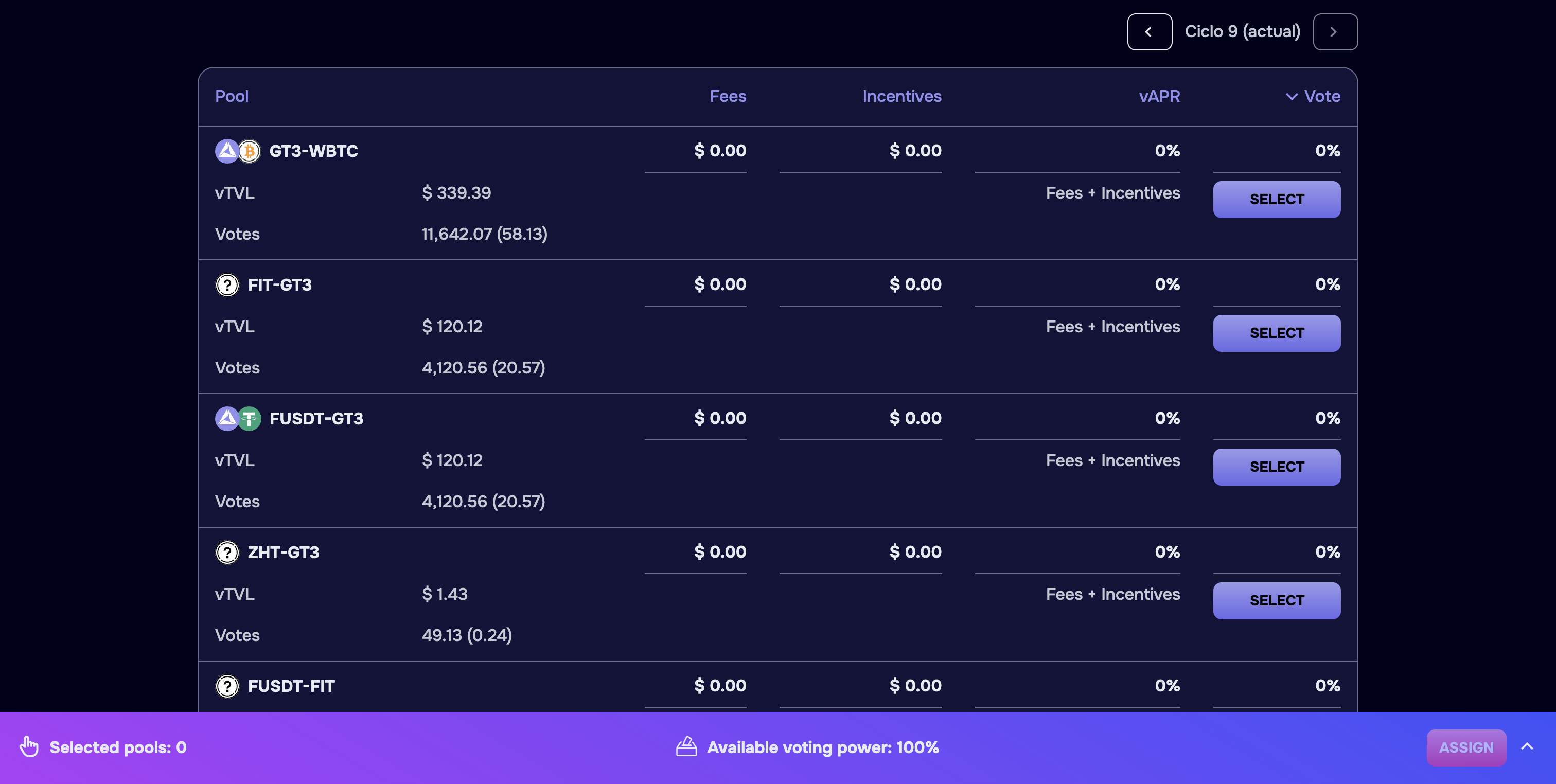This screenshot has width=1556, height=784.
Task: Click FIT-GT3 Incentives value $ 0.00
Action: point(915,285)
